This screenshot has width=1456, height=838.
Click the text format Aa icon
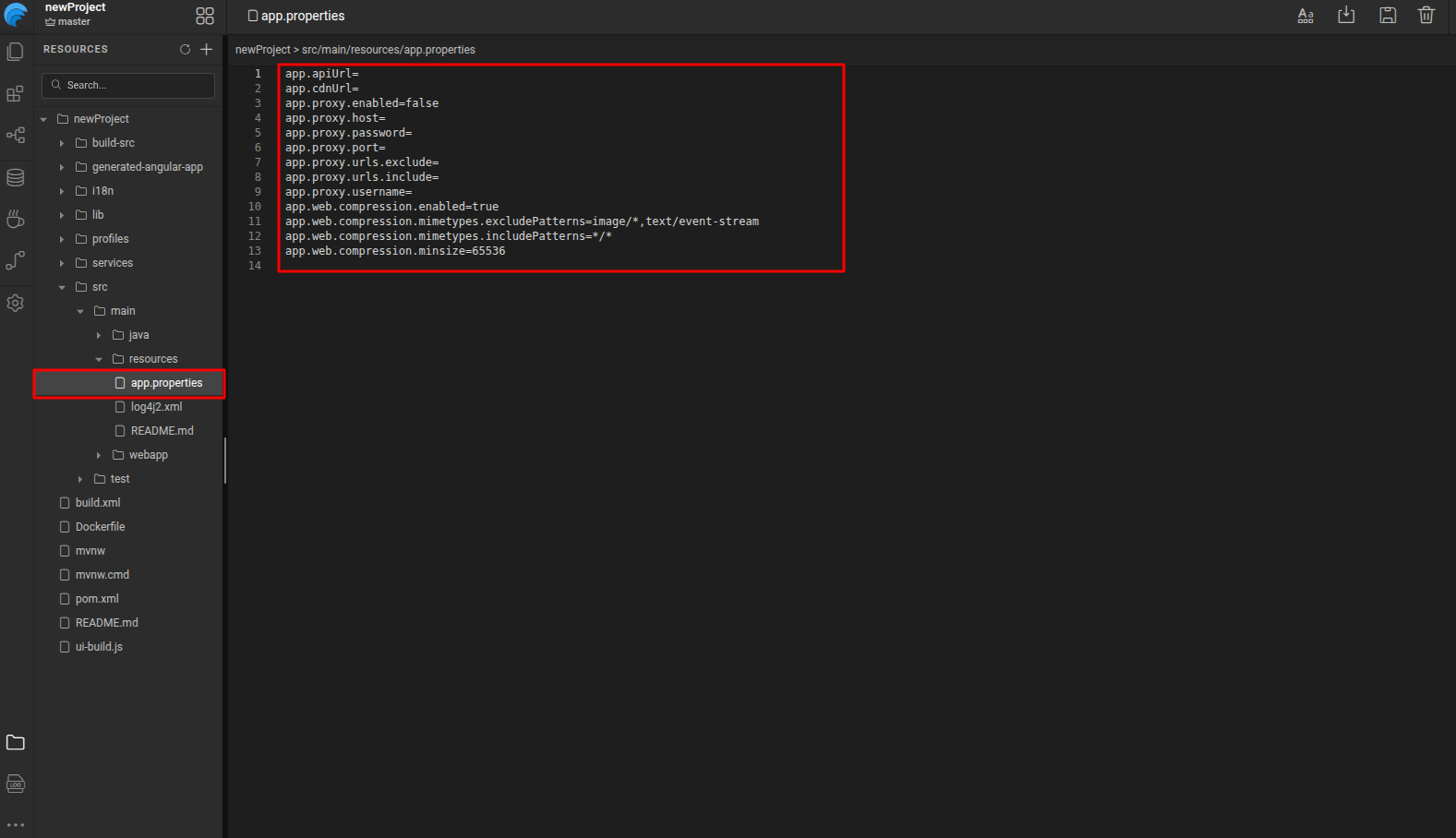[1306, 16]
